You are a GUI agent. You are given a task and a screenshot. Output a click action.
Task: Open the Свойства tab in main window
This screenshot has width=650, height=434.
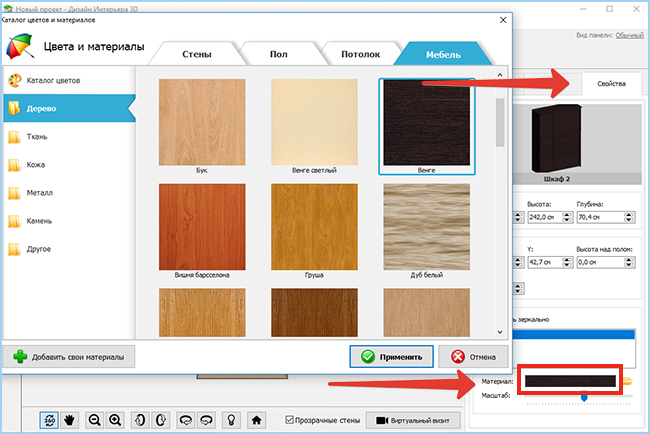(611, 84)
